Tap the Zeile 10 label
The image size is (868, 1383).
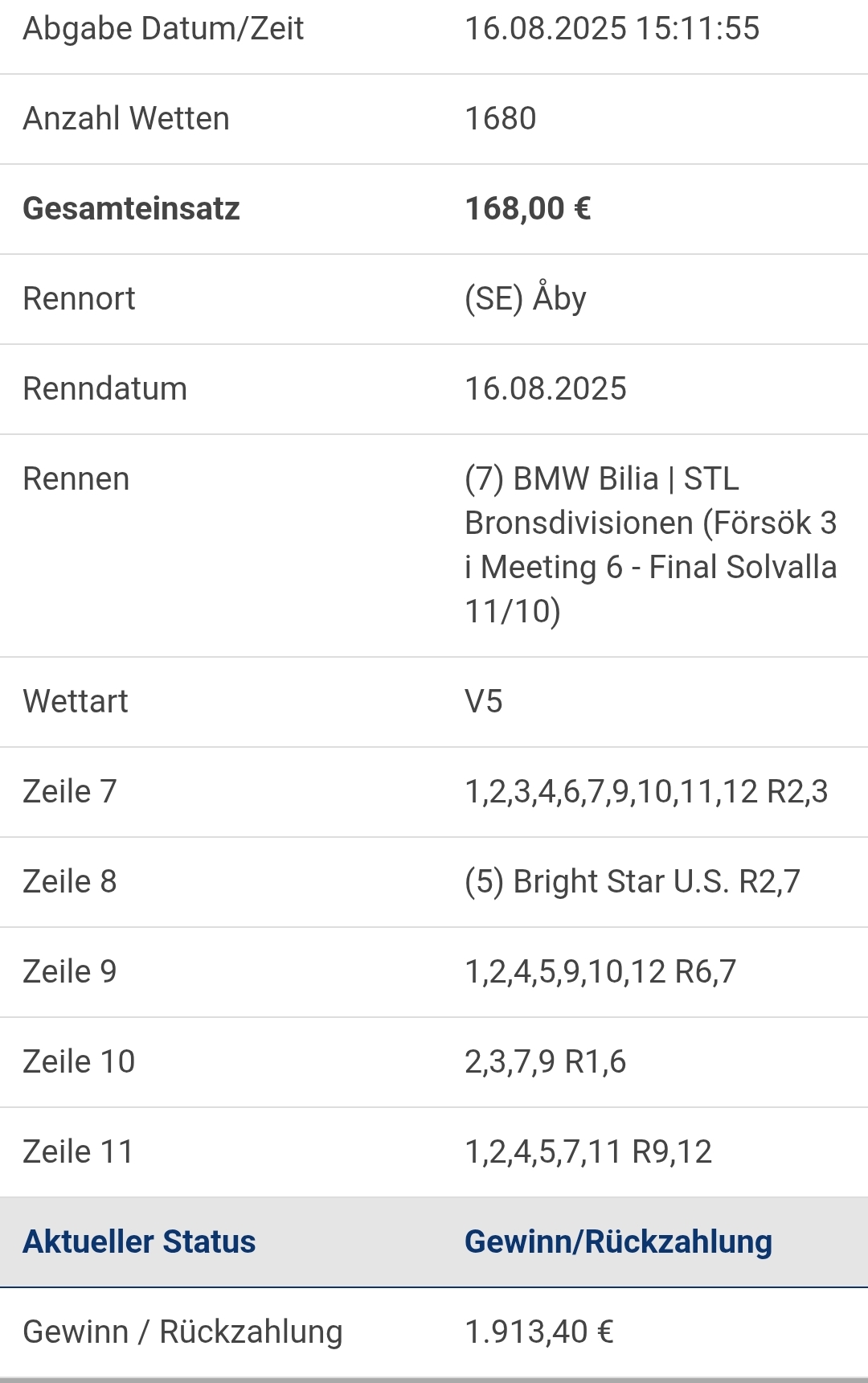coord(79,1062)
